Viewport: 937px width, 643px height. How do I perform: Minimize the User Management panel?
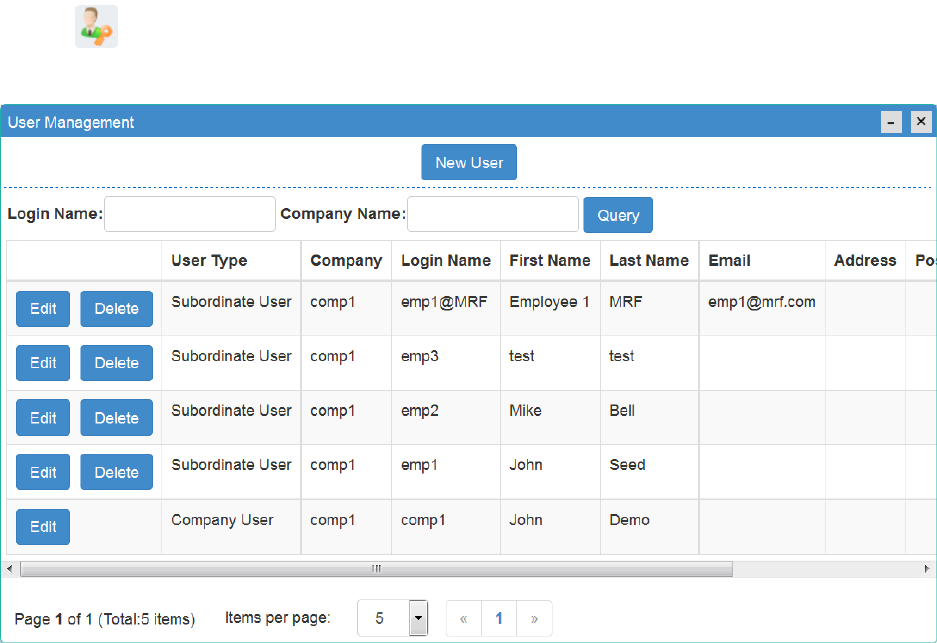(x=891, y=122)
